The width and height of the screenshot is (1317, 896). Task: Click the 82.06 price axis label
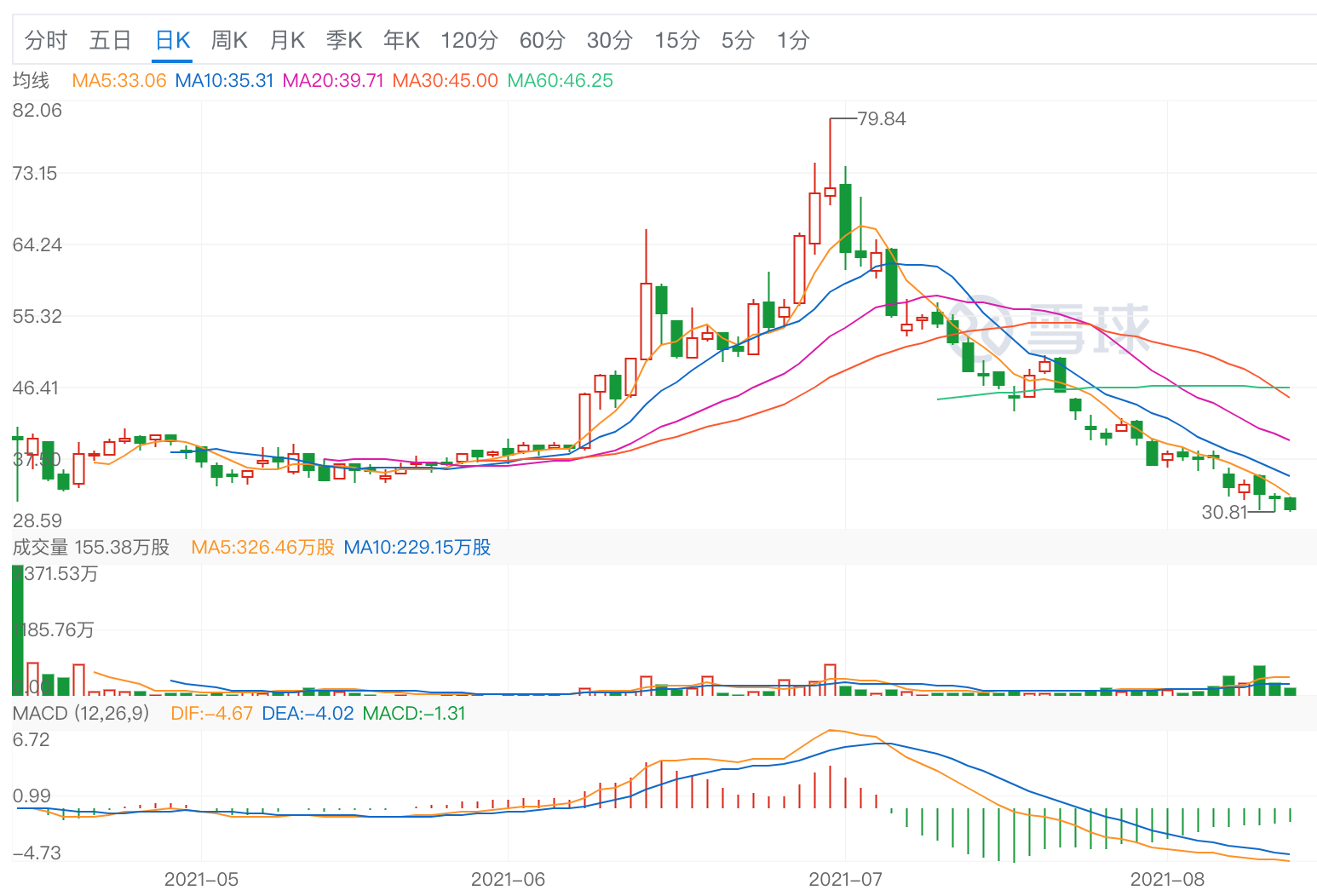pos(37,110)
